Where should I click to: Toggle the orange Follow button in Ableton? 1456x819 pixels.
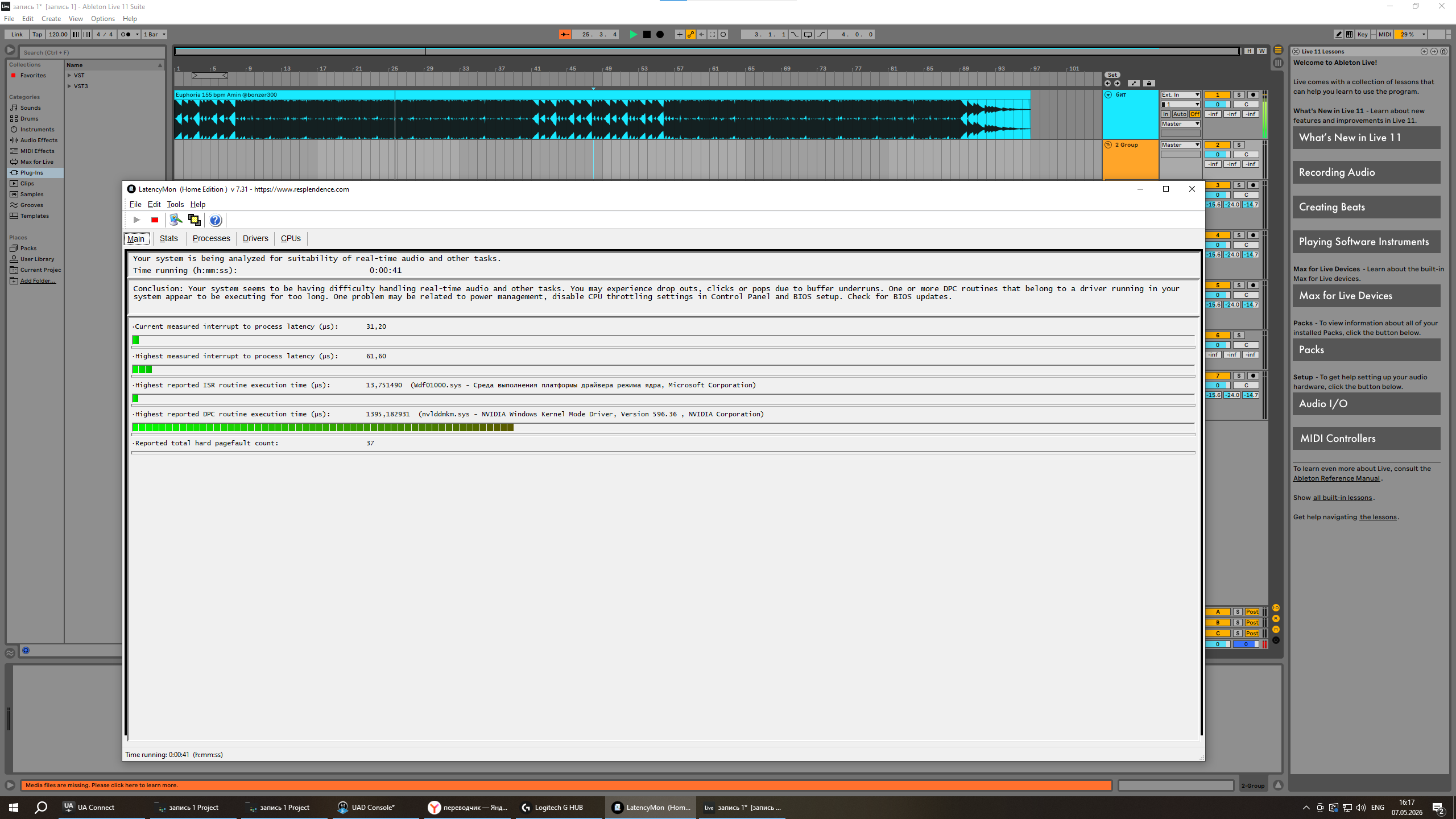point(565,35)
